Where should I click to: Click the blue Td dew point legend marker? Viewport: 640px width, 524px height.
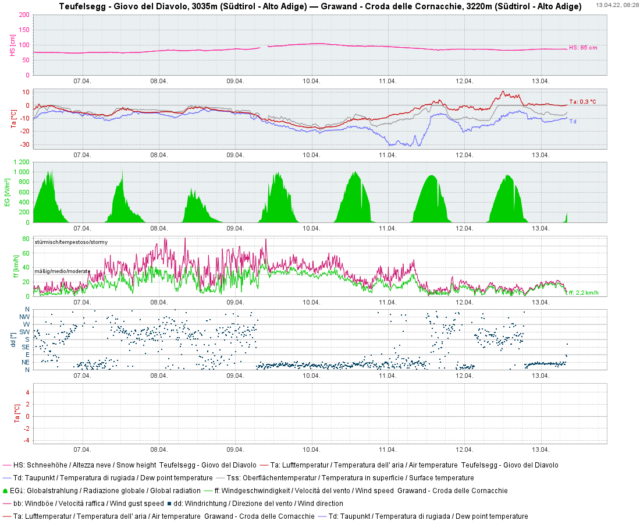8,478
